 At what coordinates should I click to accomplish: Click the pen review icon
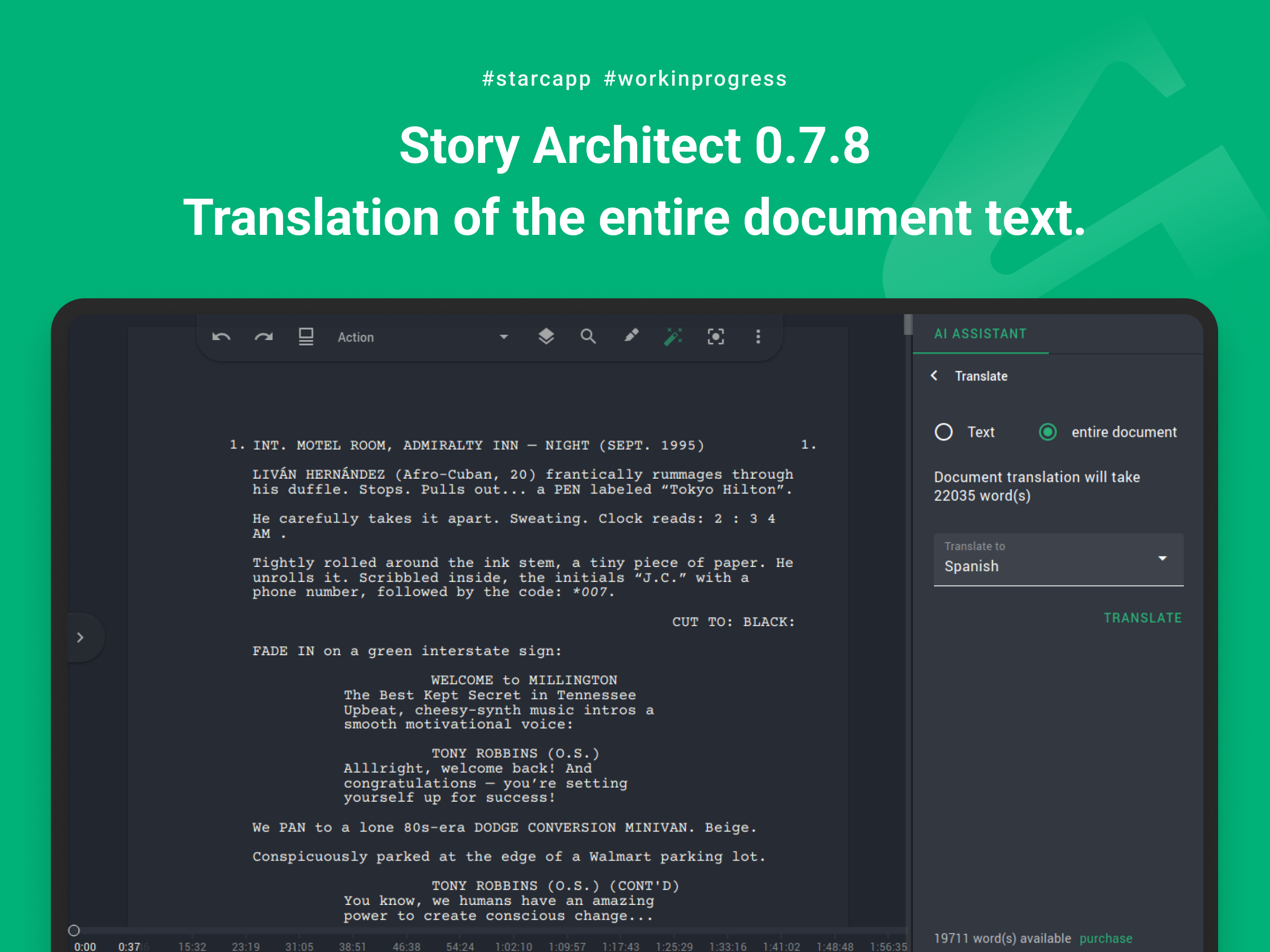click(631, 336)
